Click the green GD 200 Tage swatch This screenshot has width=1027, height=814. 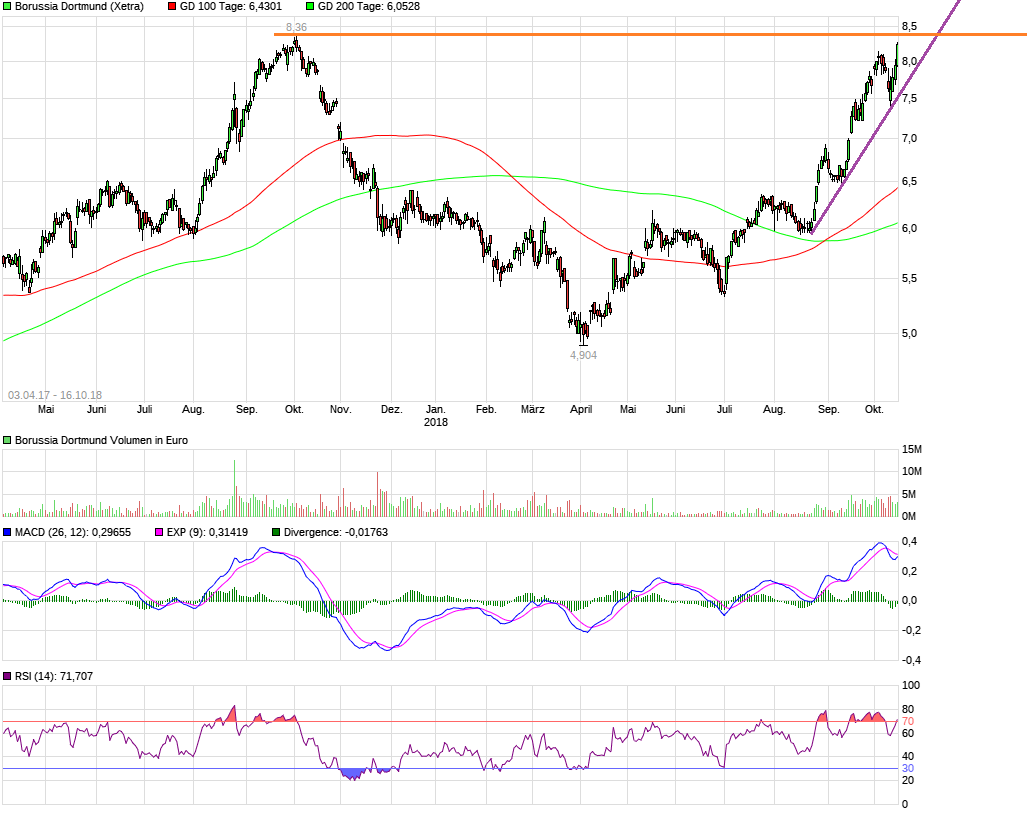310,7
